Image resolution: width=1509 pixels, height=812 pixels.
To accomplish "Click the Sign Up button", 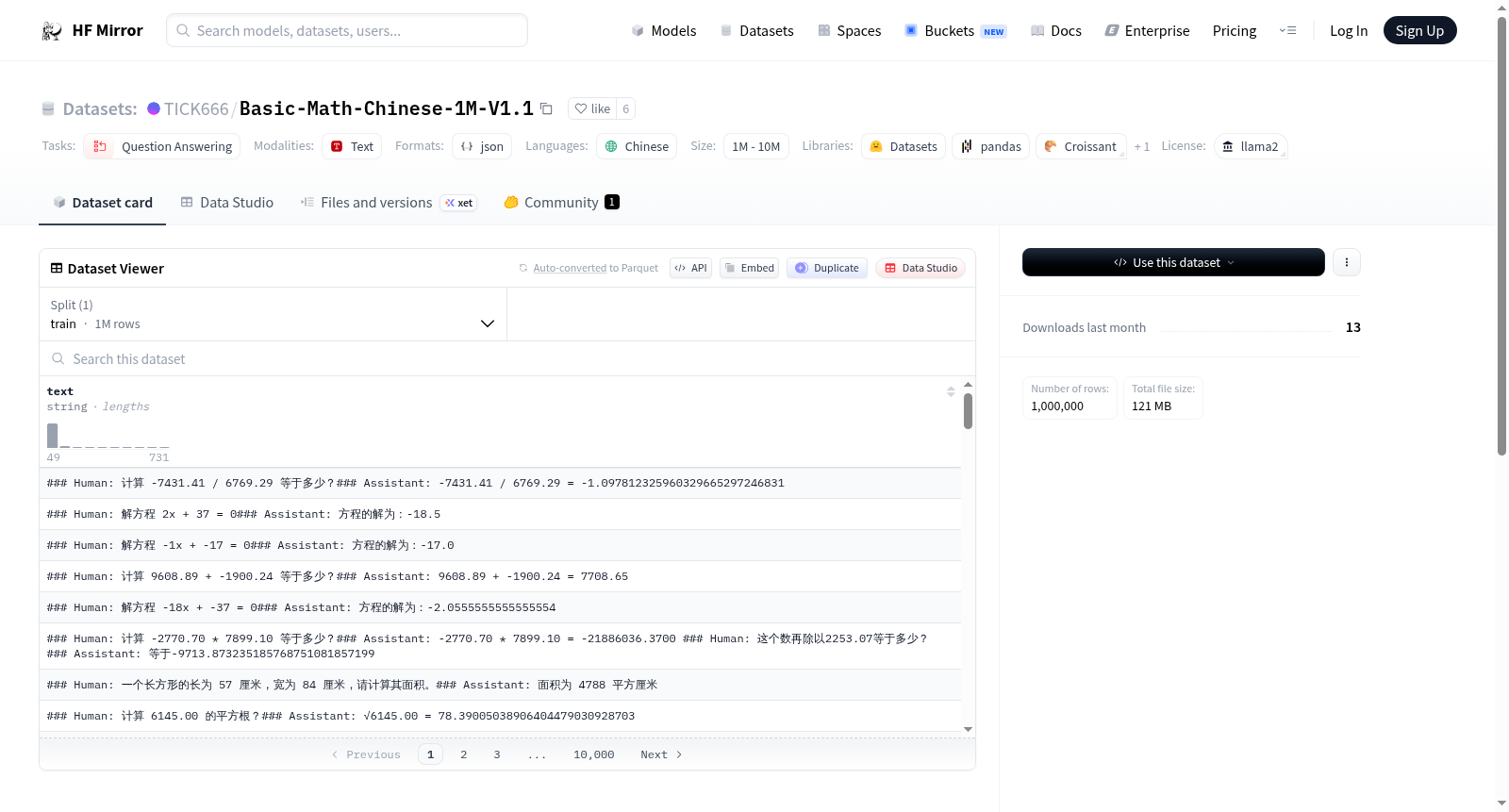I will pos(1419,31).
